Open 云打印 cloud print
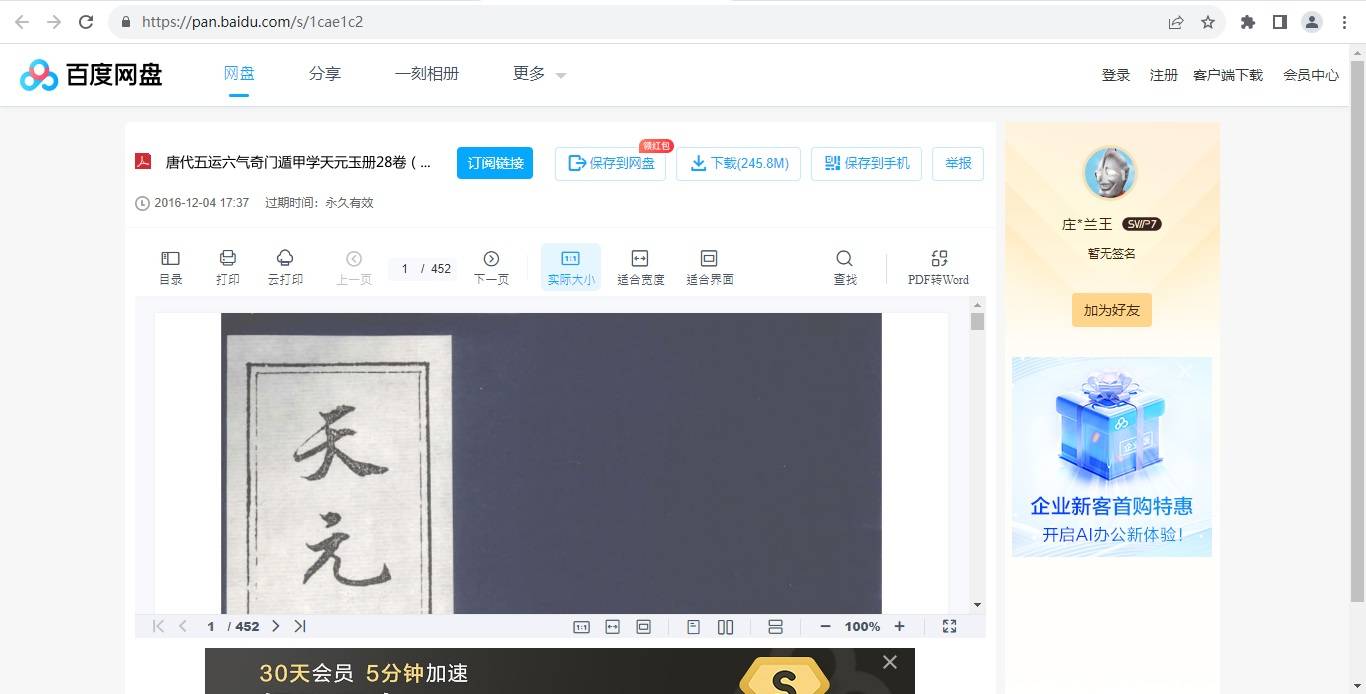This screenshot has width=1366, height=694. [x=285, y=267]
